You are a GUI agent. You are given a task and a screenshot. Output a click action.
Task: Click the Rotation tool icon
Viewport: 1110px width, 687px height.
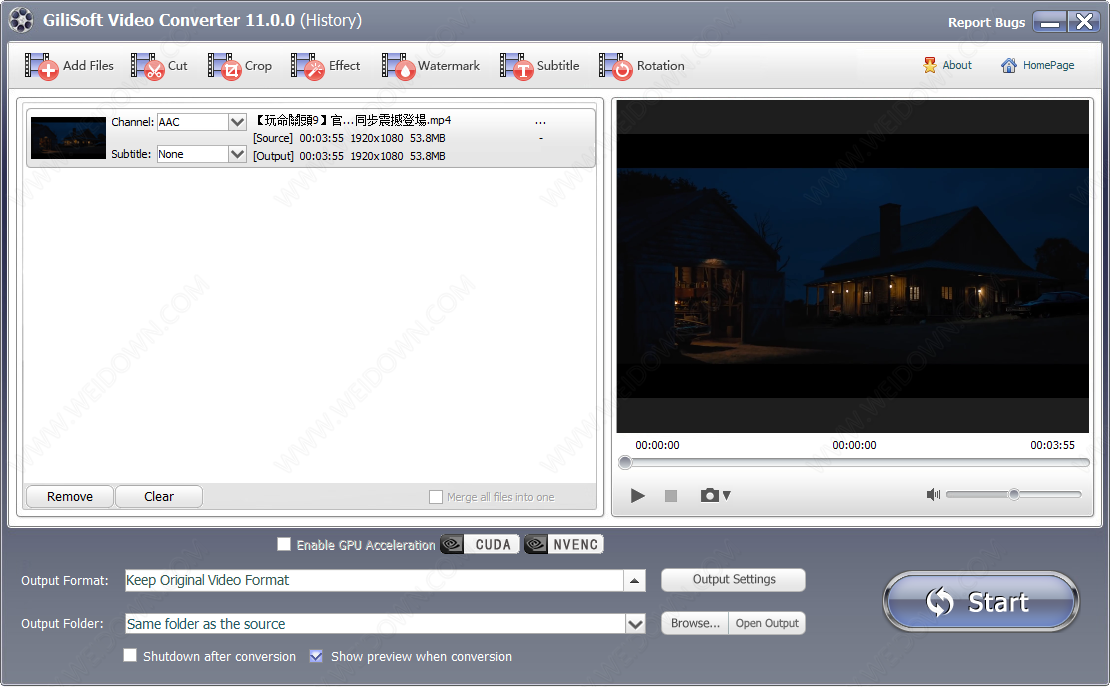[x=616, y=66]
